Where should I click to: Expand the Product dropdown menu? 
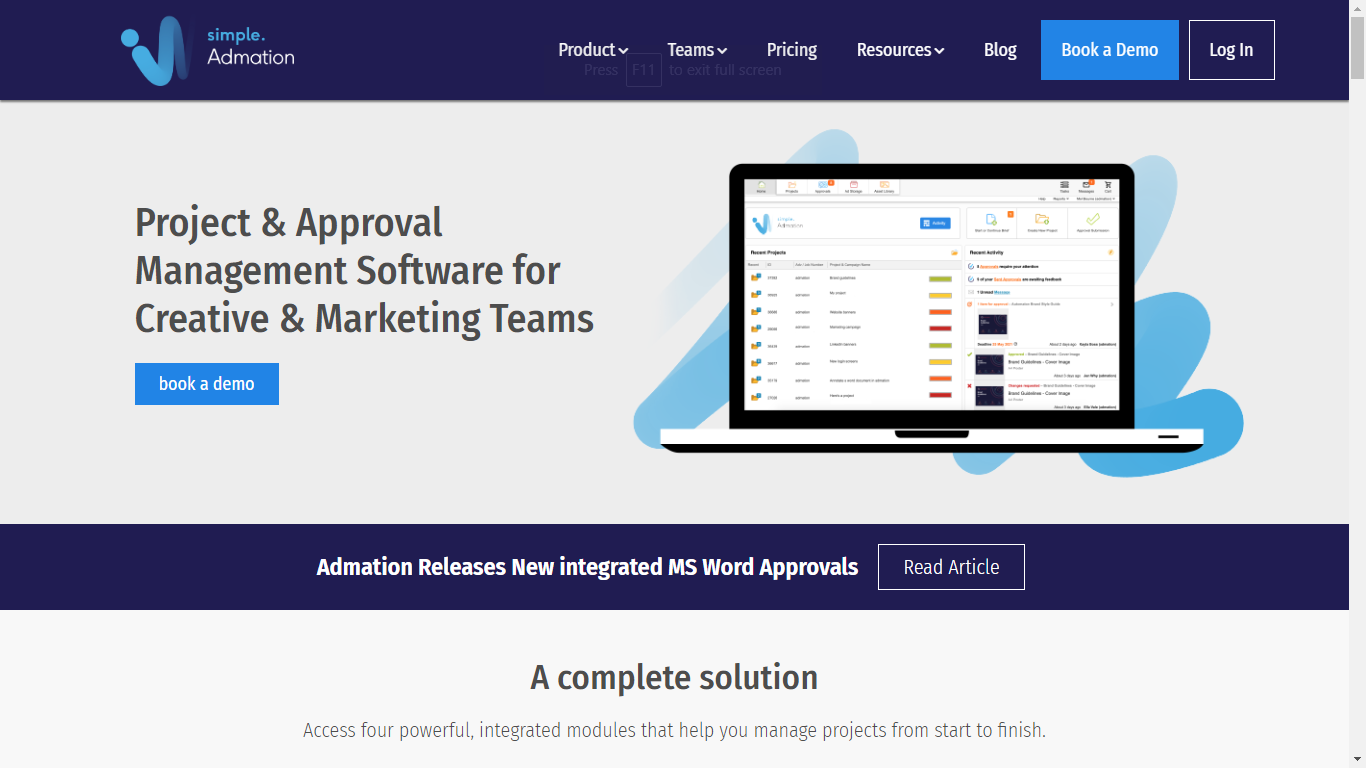point(593,50)
